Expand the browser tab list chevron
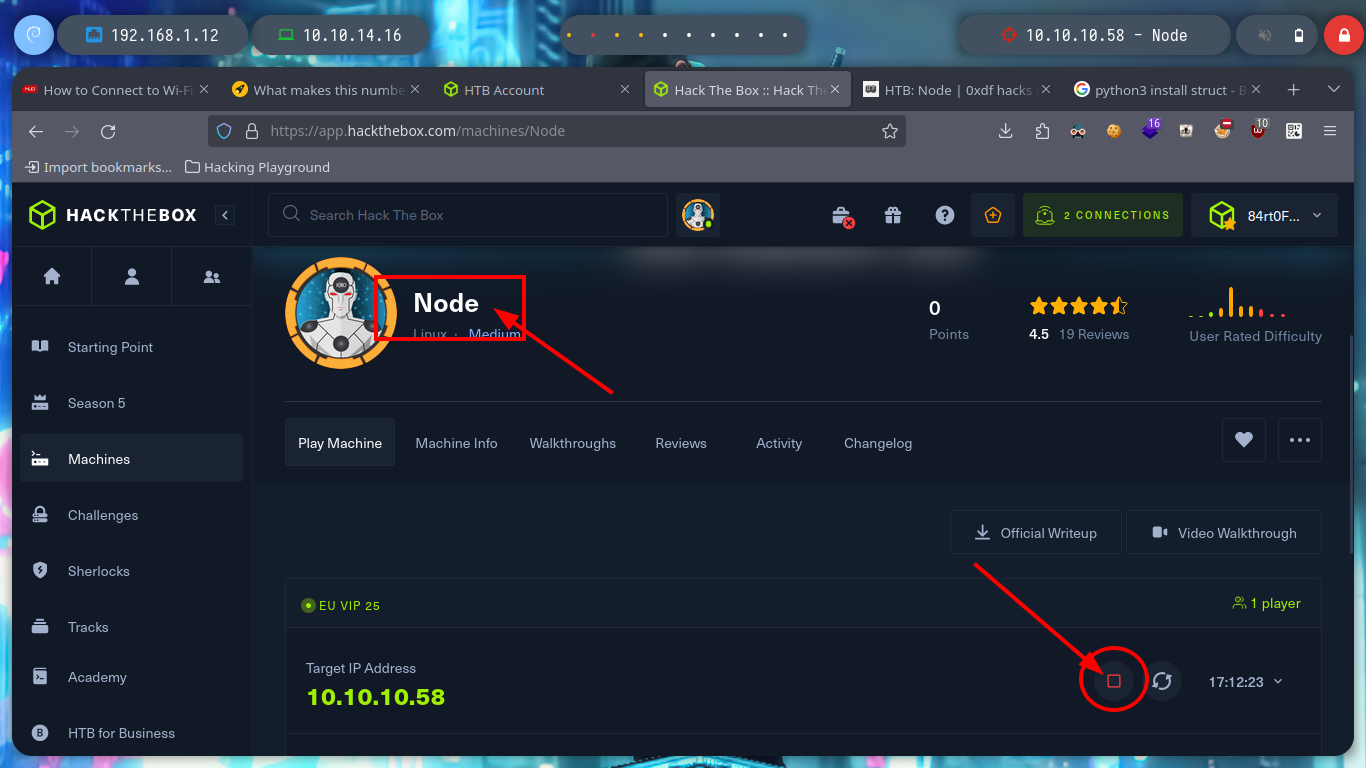Image resolution: width=1366 pixels, height=768 pixels. pyautogui.click(x=1333, y=90)
